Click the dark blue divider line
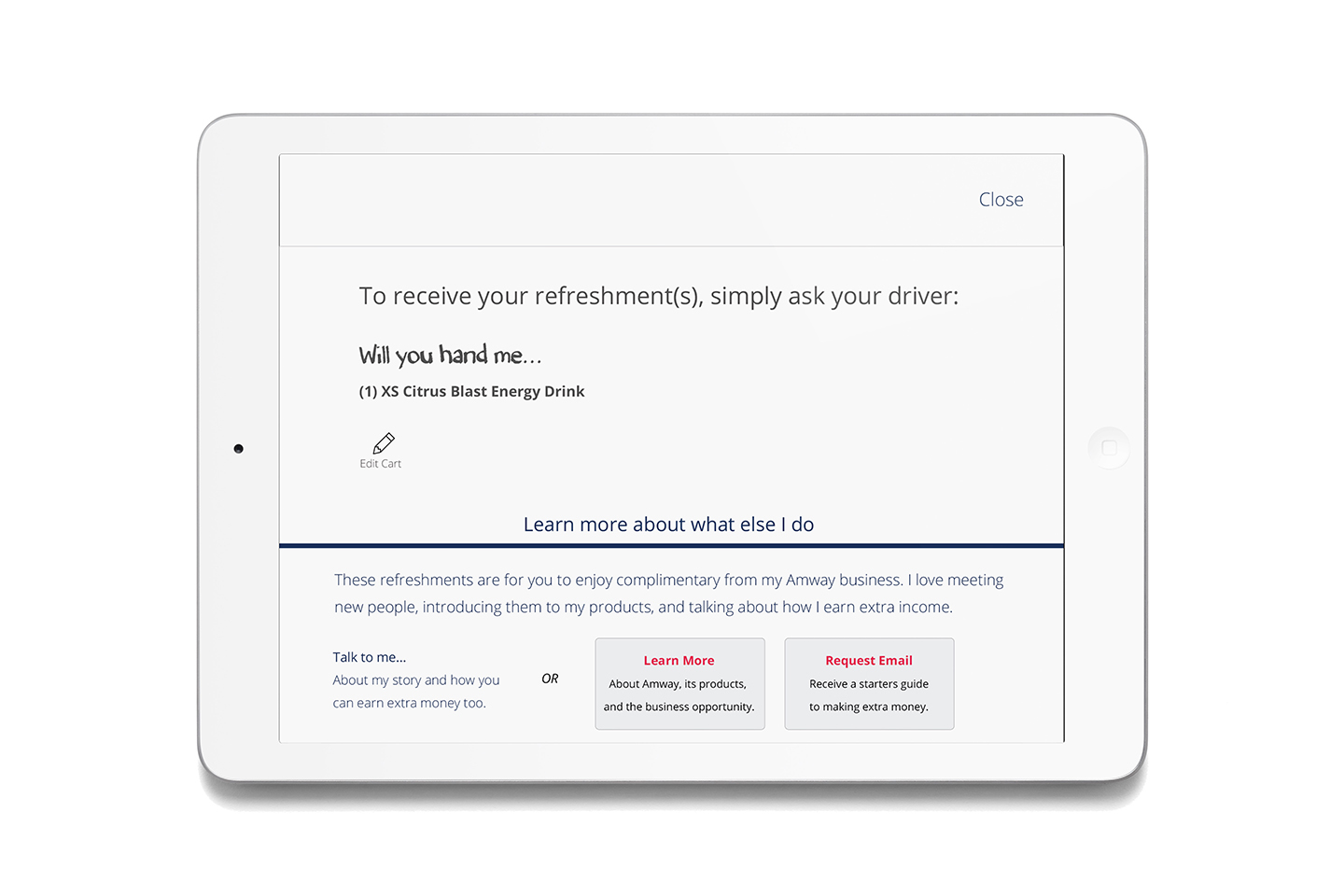Screen dimensions: 1344x896 click(671, 545)
